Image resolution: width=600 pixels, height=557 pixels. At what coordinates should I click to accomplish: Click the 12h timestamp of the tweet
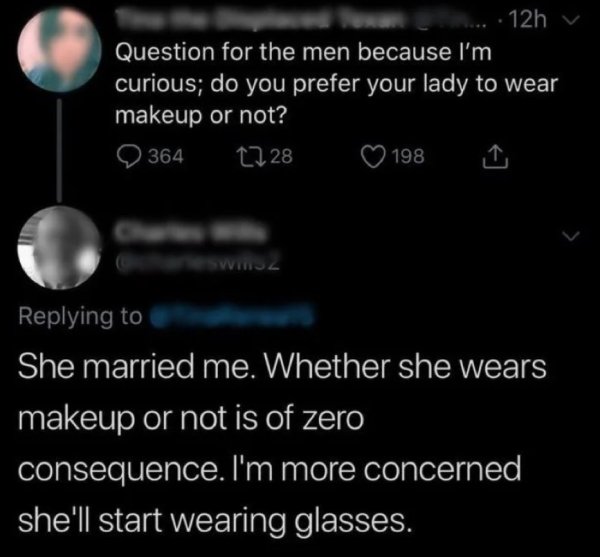coord(528,20)
